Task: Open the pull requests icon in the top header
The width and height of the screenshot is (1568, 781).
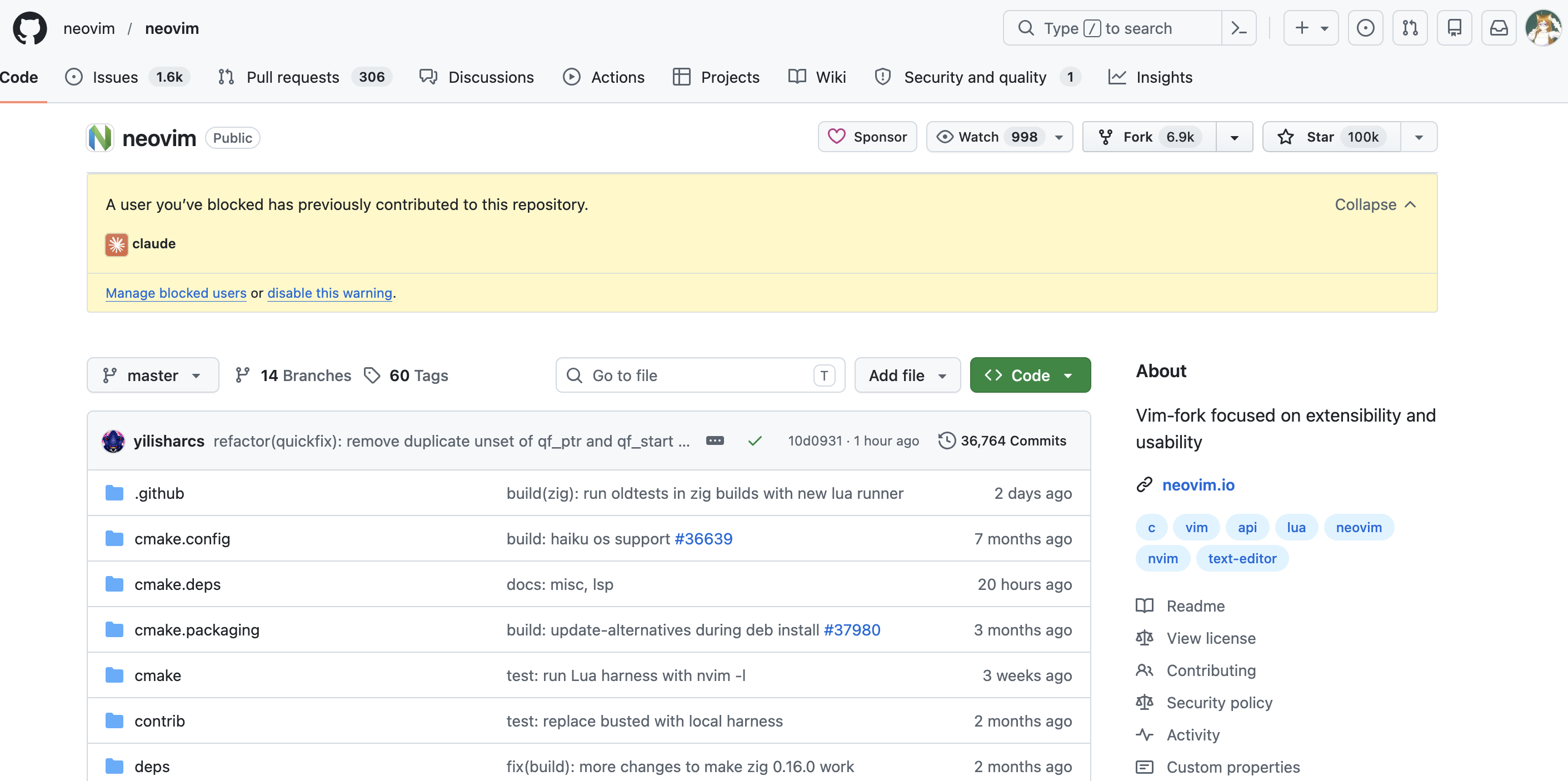Action: (x=1410, y=28)
